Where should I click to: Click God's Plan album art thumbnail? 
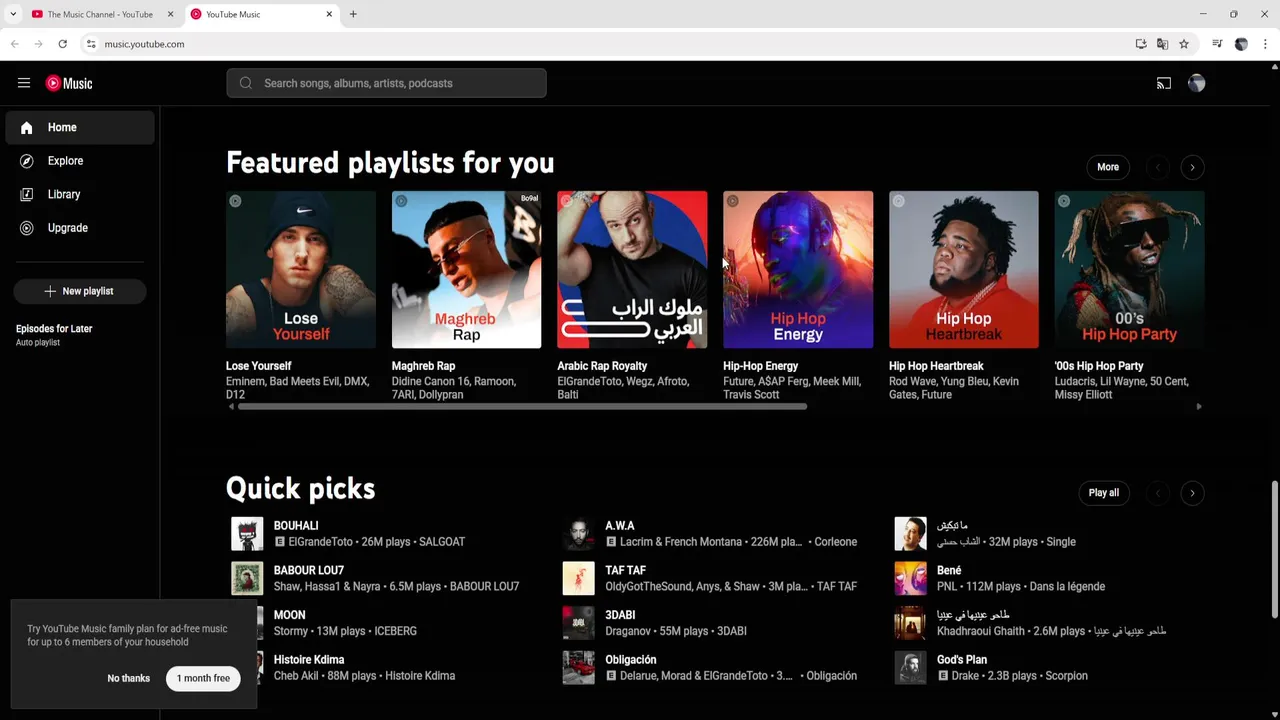point(910,668)
